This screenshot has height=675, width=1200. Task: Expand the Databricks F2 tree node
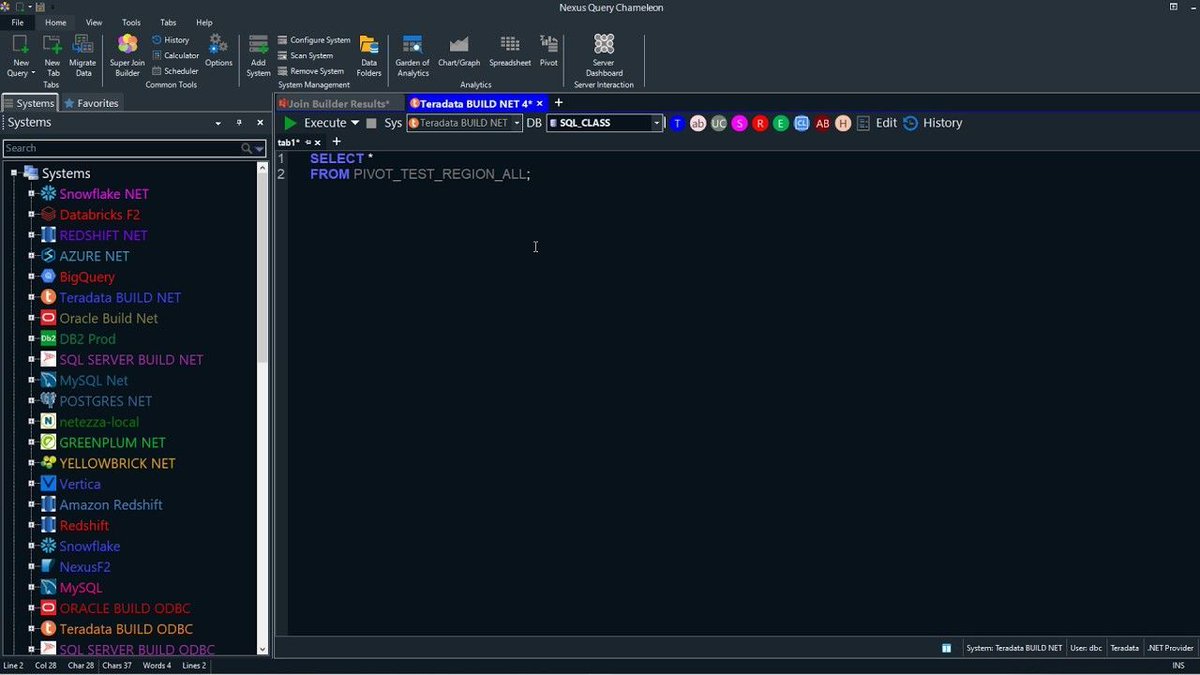(x=32, y=215)
